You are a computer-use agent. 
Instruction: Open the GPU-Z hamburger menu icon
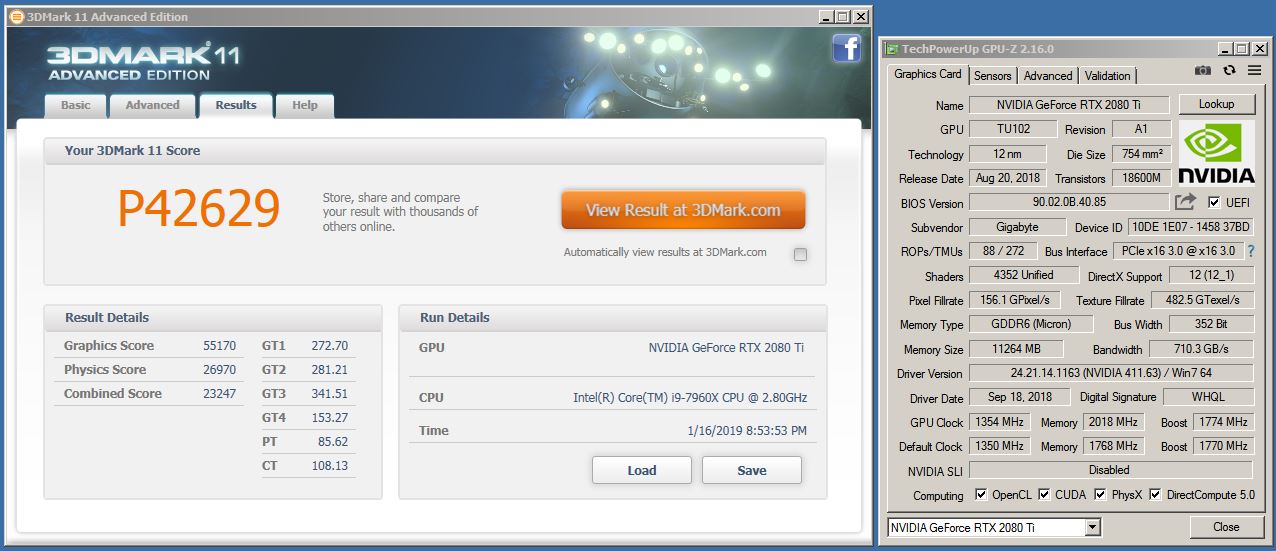(1252, 71)
